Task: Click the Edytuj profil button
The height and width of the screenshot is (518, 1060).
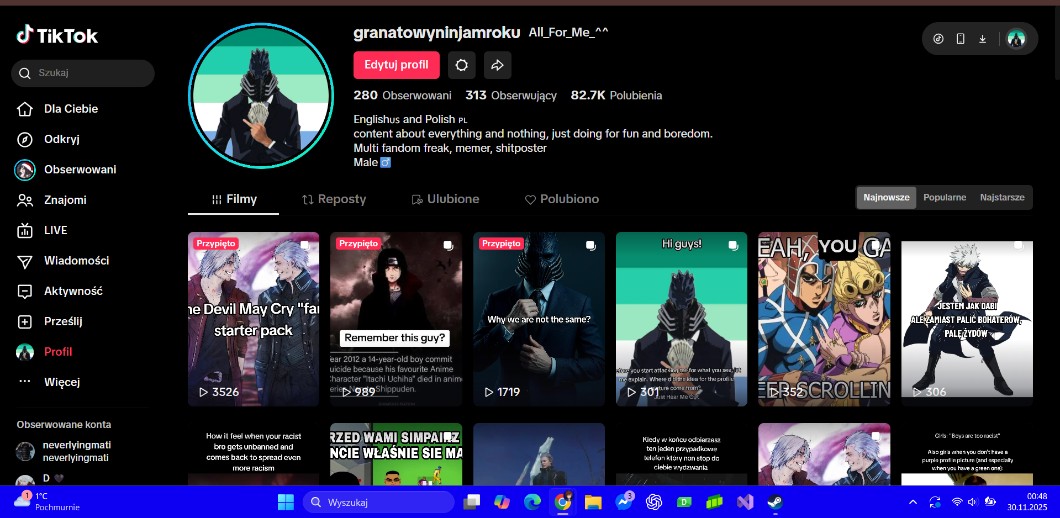Action: tap(396, 65)
